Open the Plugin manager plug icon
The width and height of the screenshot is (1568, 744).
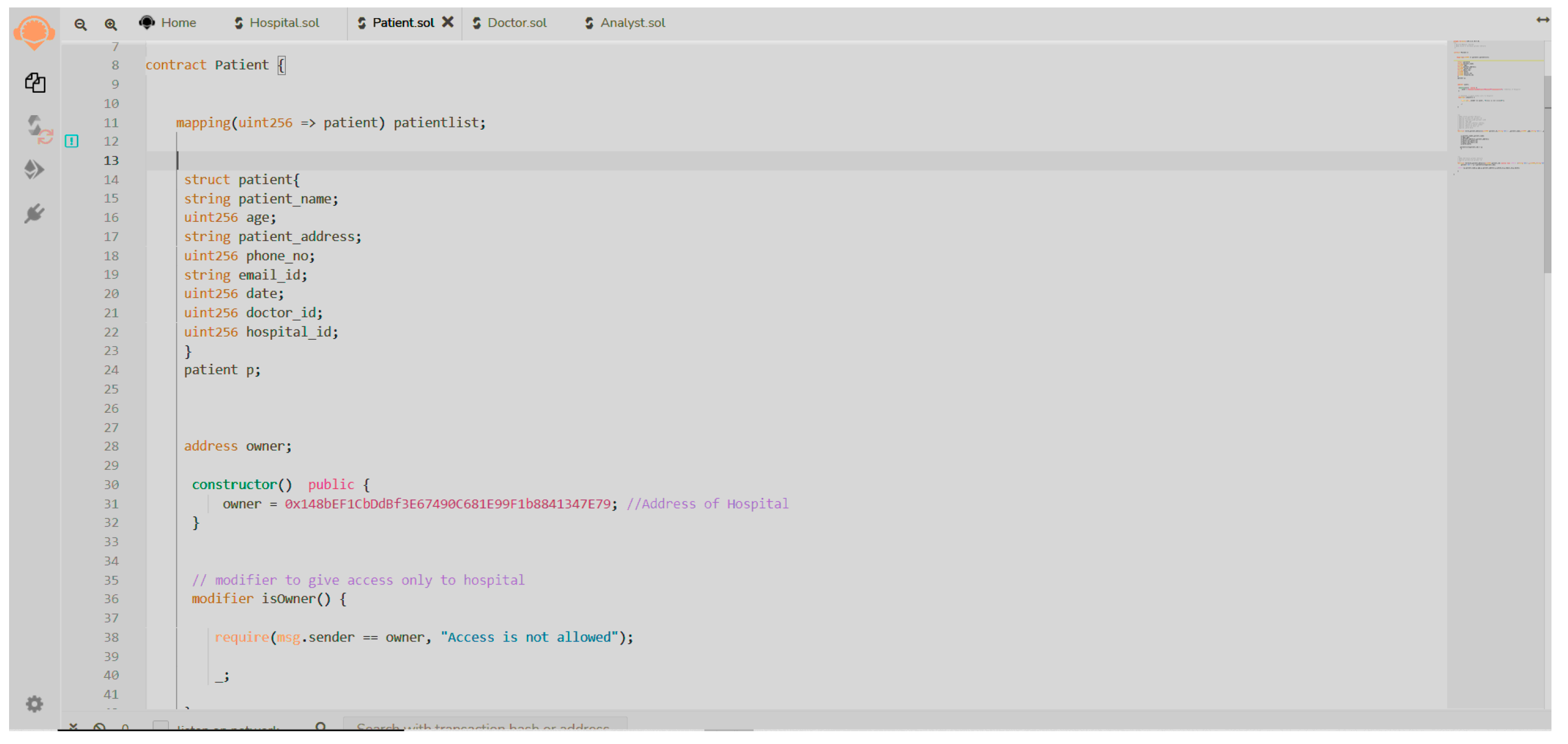[x=35, y=213]
